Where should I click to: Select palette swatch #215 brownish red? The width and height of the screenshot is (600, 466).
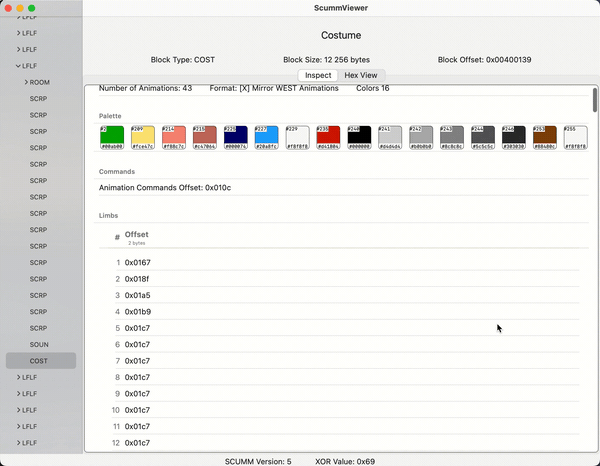click(x=205, y=137)
